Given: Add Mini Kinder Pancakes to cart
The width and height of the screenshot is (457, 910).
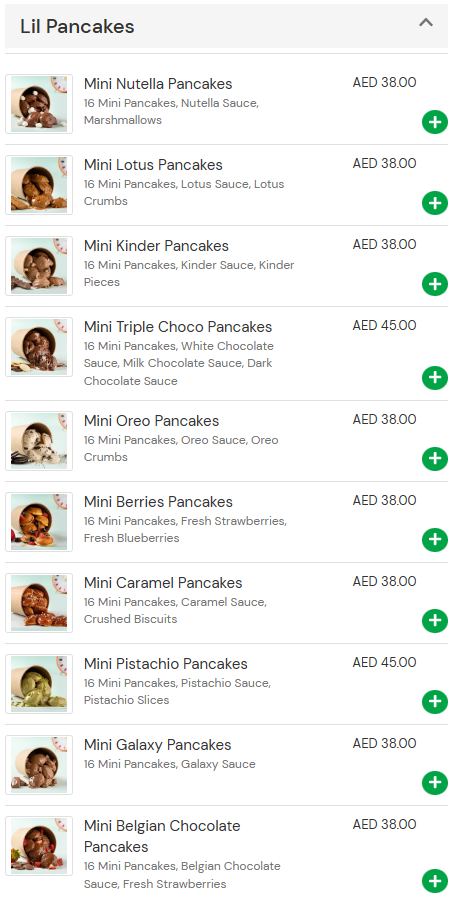Looking at the screenshot, I should click(434, 284).
